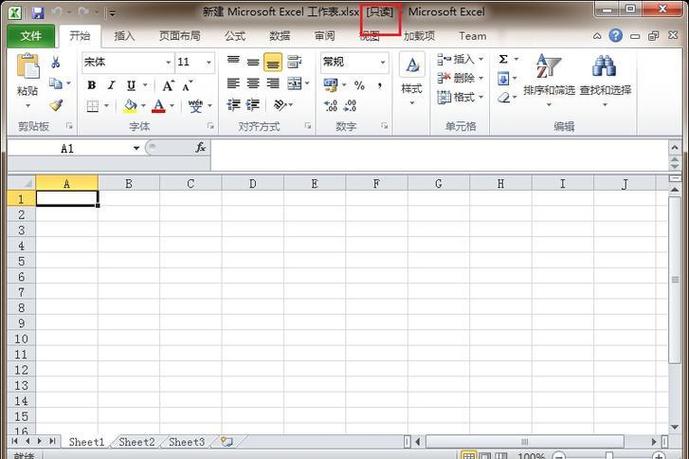Click accounting currency format icon
The width and height of the screenshot is (689, 459).
330,85
